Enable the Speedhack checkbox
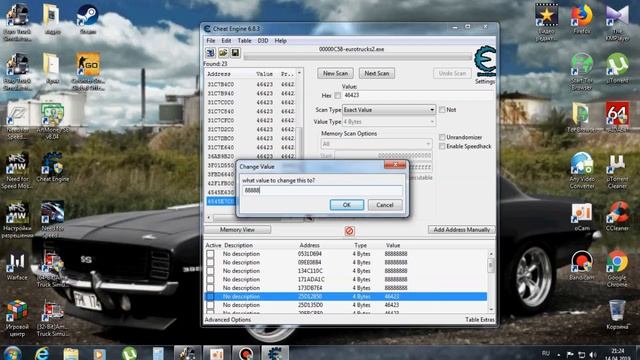Screen dimensions: 640x360 (x=442, y=146)
